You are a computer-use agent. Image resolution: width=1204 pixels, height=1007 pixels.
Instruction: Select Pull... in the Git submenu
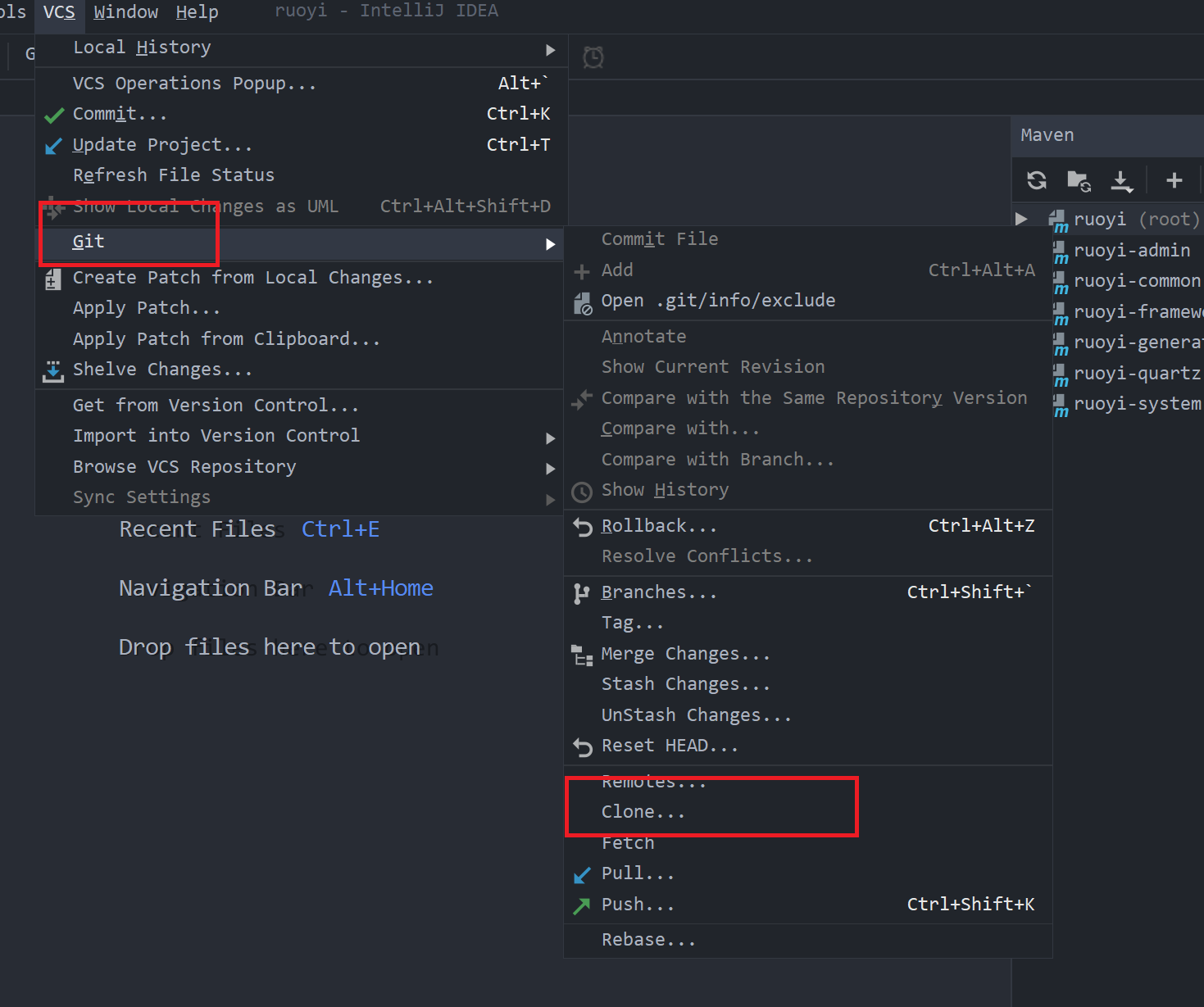[x=808, y=873]
